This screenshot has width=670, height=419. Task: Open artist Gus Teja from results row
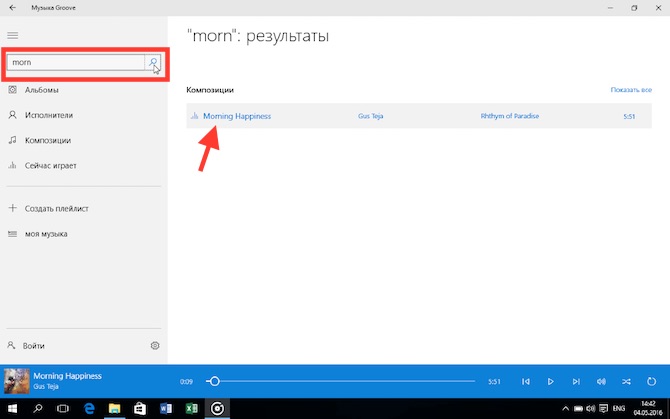(x=370, y=116)
